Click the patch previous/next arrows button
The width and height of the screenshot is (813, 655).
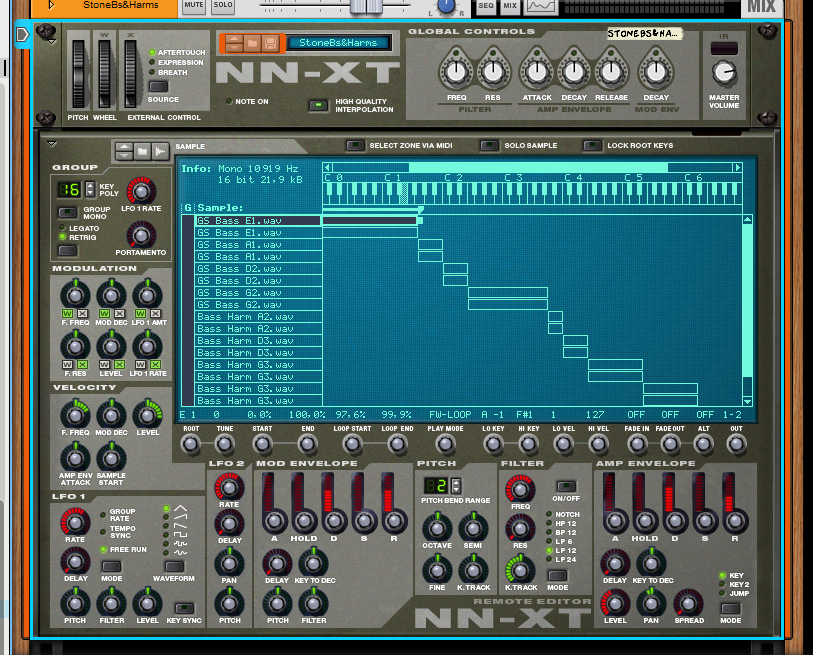234,43
